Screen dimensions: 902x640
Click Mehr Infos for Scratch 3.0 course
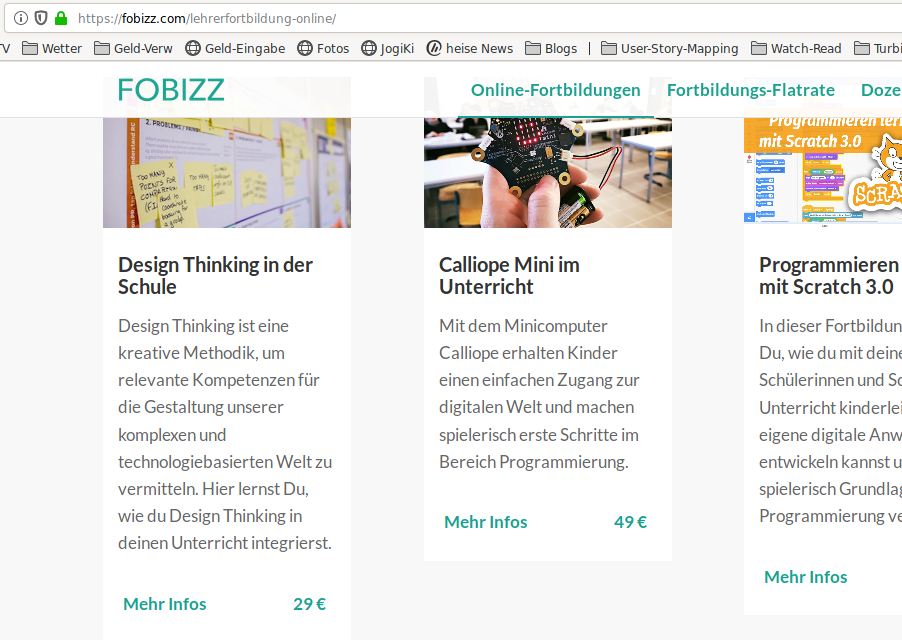coord(805,577)
